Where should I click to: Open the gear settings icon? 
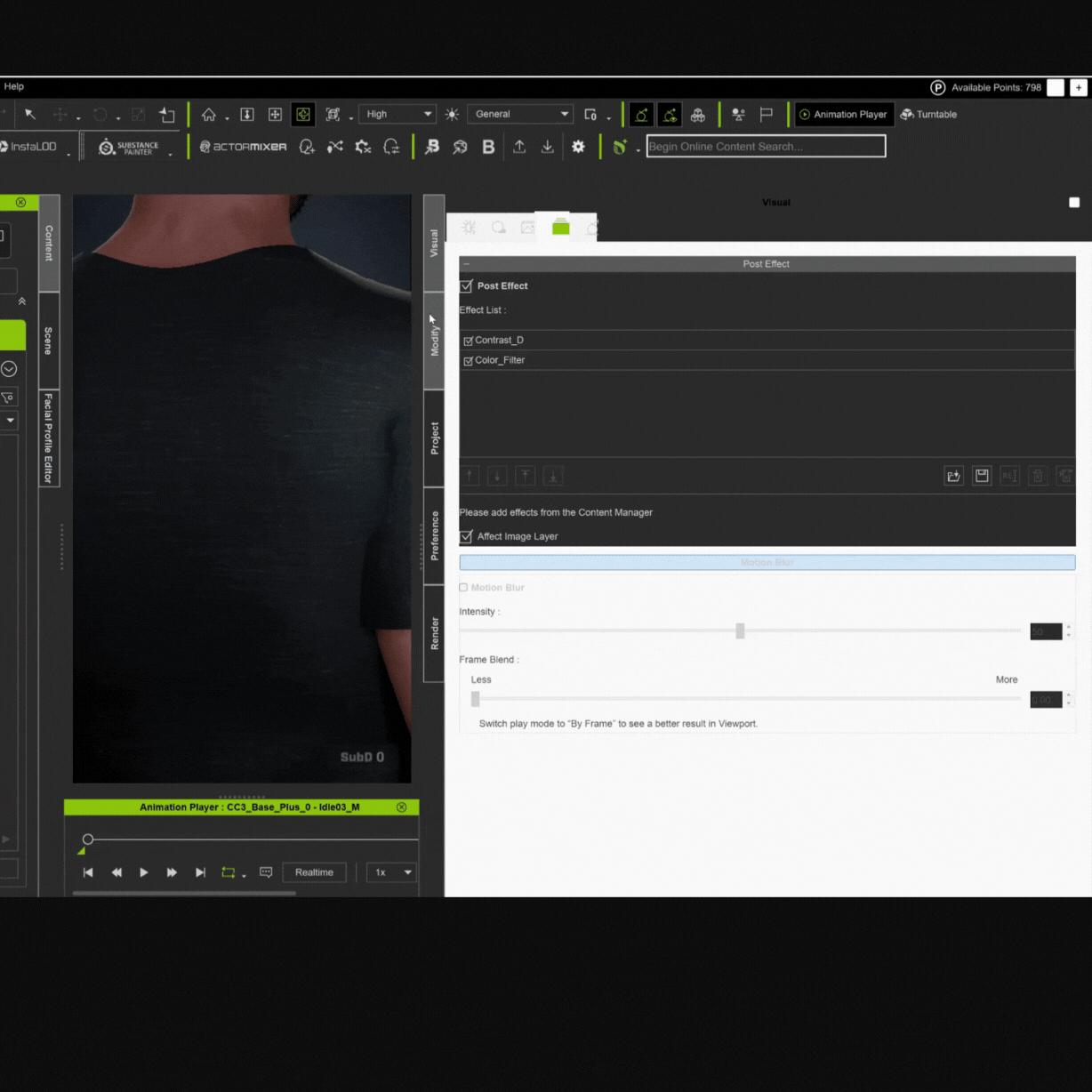click(579, 147)
